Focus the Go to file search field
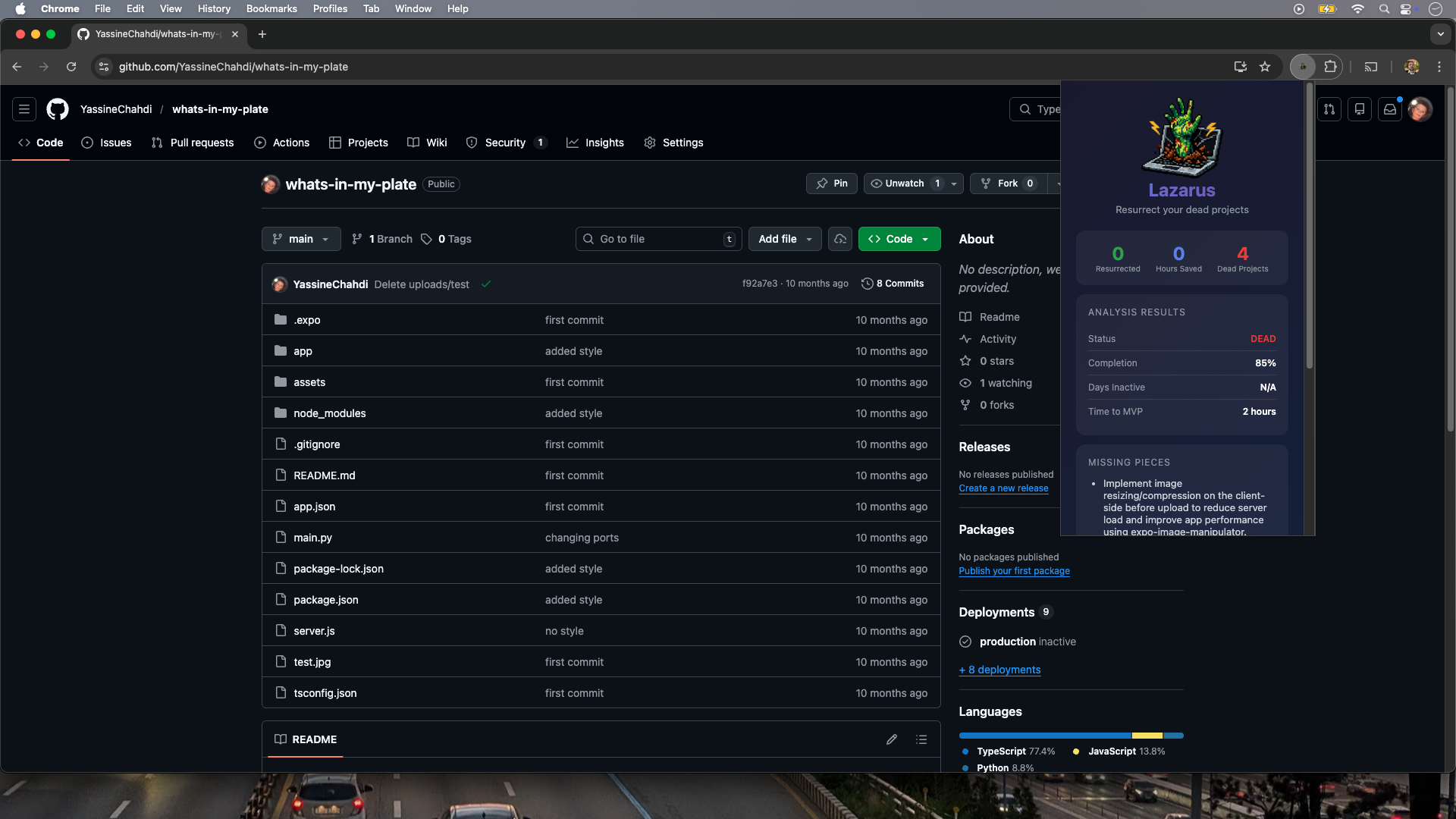Viewport: 1456px width, 819px height. click(656, 239)
